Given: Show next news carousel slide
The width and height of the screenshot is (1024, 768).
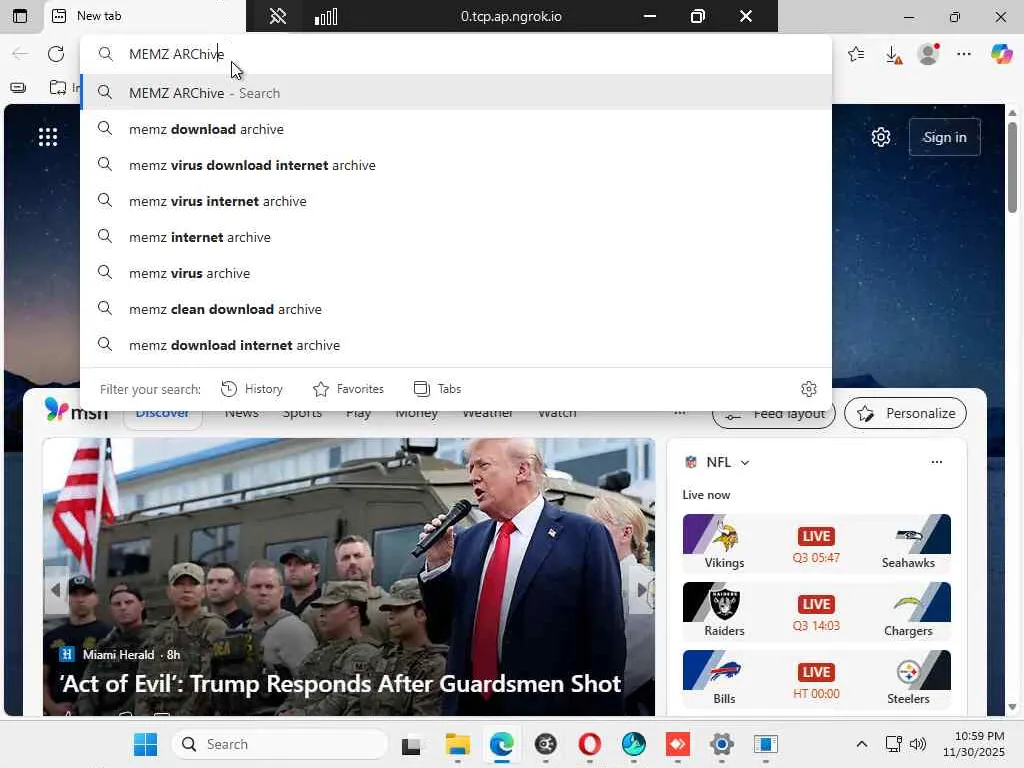Looking at the screenshot, I should (x=642, y=590).
